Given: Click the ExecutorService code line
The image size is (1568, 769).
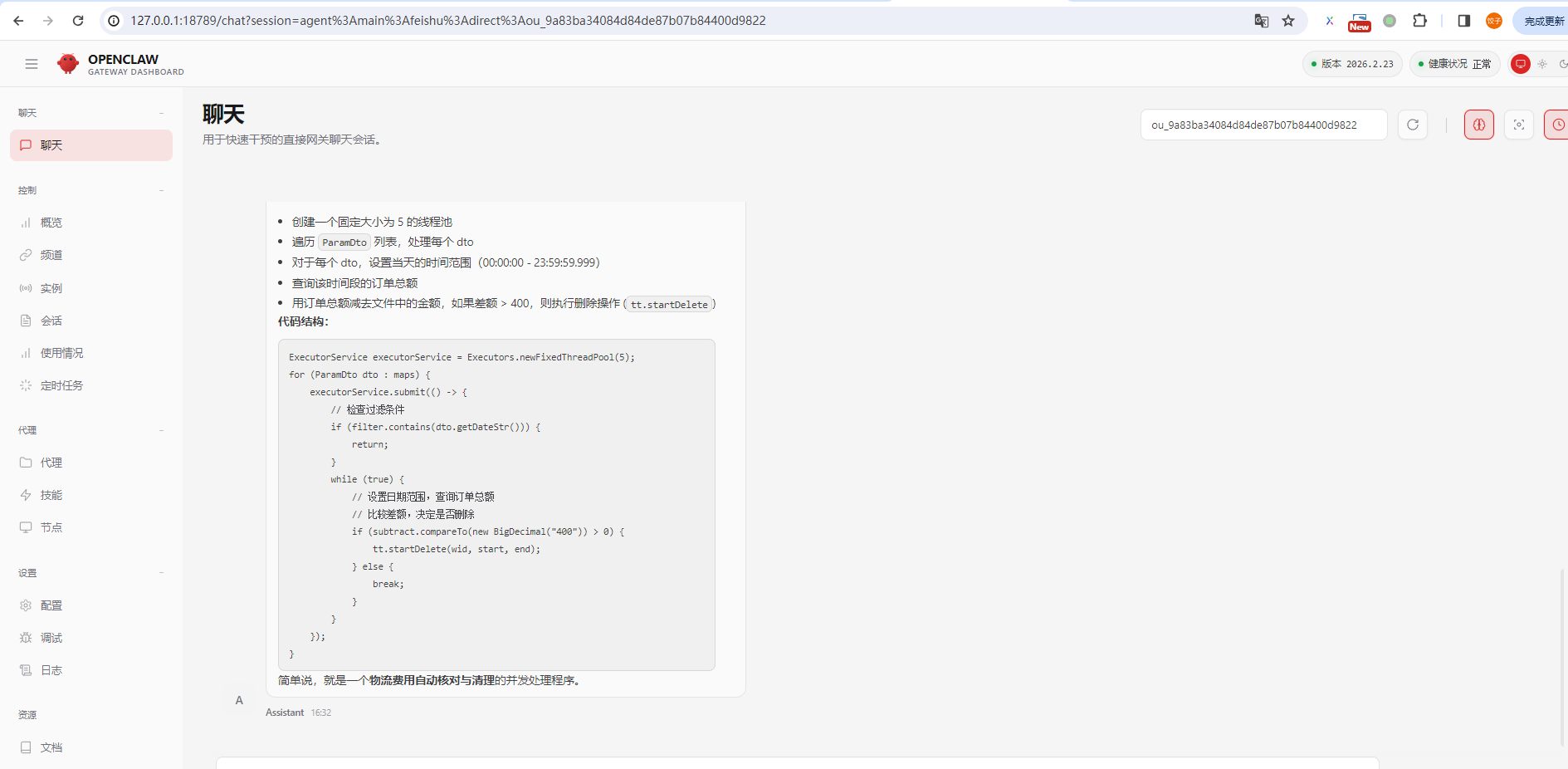Looking at the screenshot, I should tap(462, 357).
